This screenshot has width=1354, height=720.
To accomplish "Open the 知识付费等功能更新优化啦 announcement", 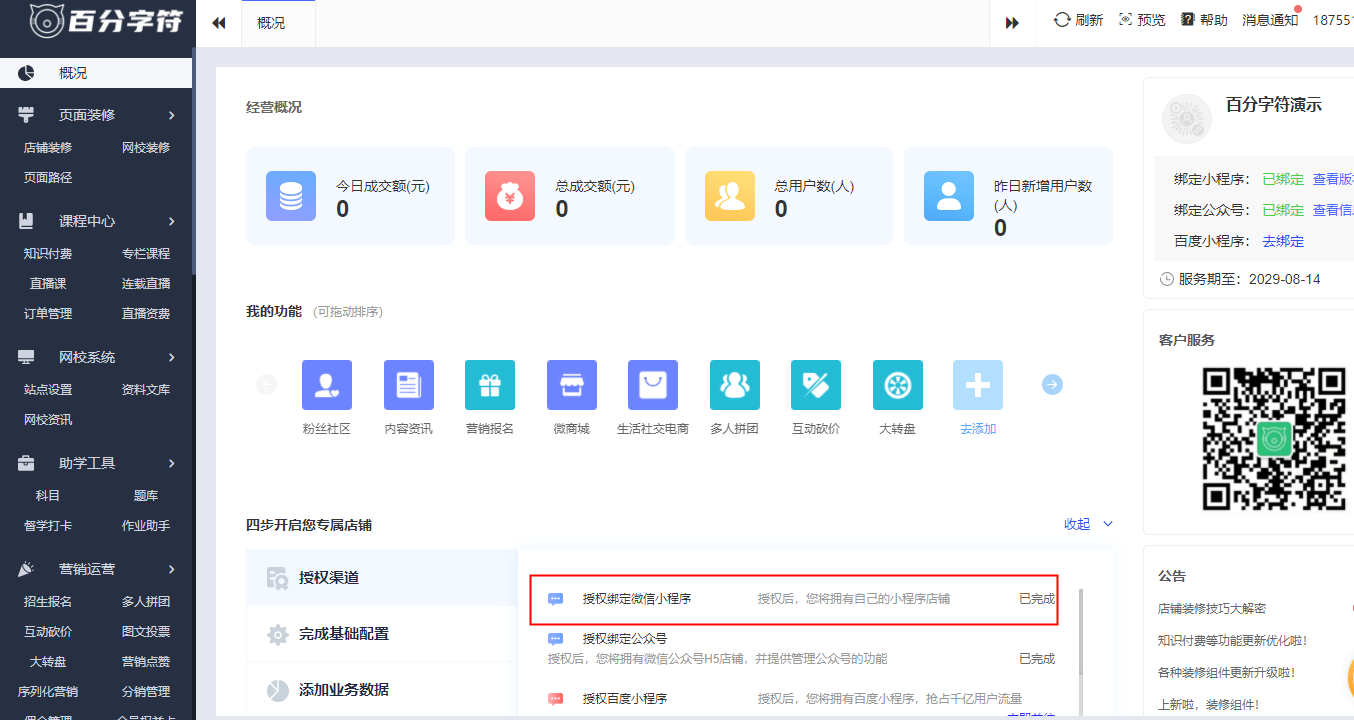I will coord(1233,640).
